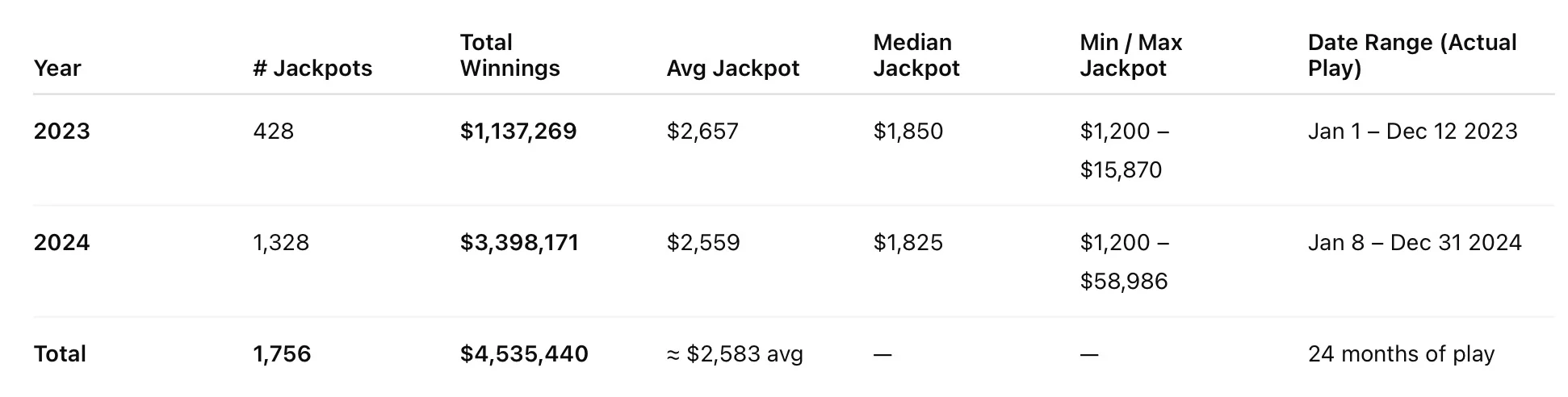1568x397 pixels.
Task: Click the $3,398,171 winnings value
Action: coord(519,243)
